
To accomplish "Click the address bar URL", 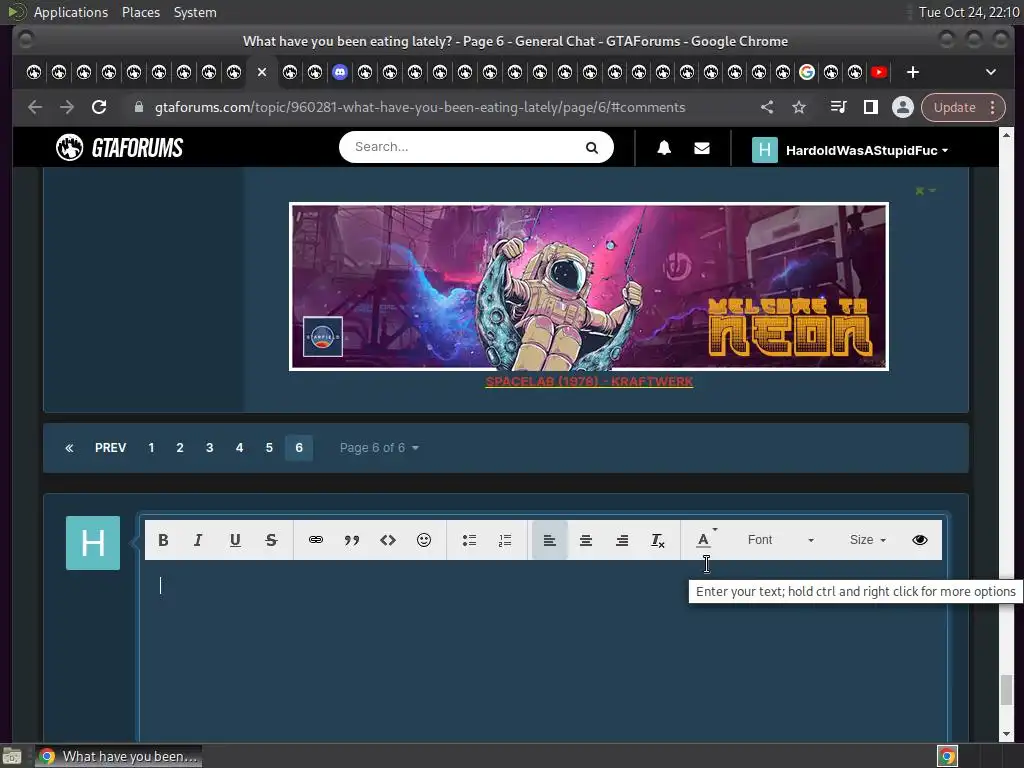I will coord(420,107).
